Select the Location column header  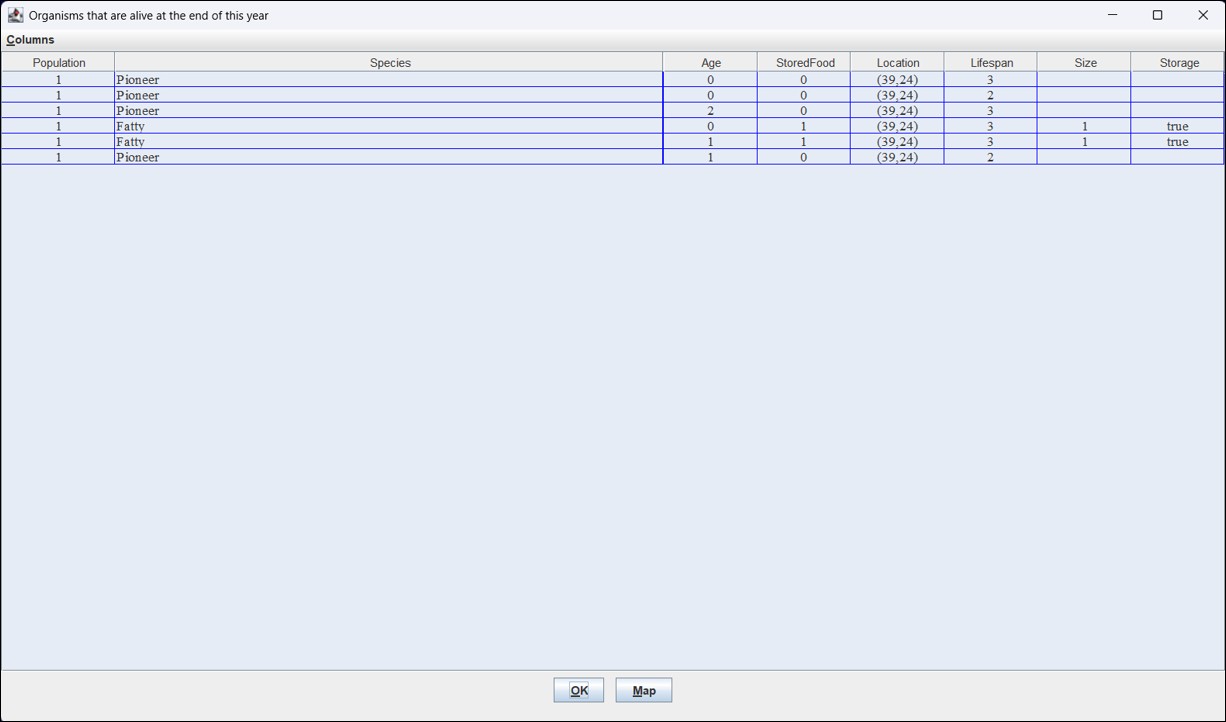pos(897,63)
